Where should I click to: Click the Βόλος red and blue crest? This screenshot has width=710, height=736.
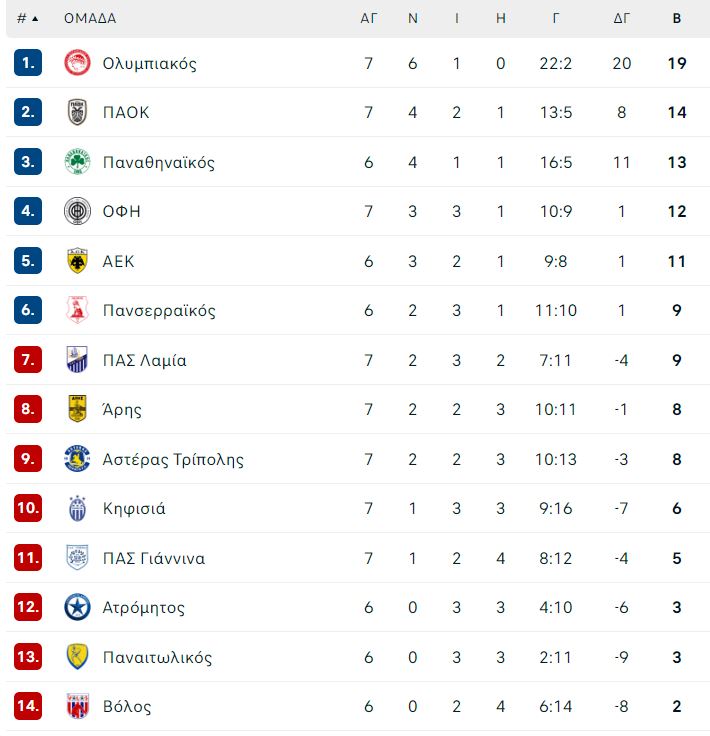point(77,706)
